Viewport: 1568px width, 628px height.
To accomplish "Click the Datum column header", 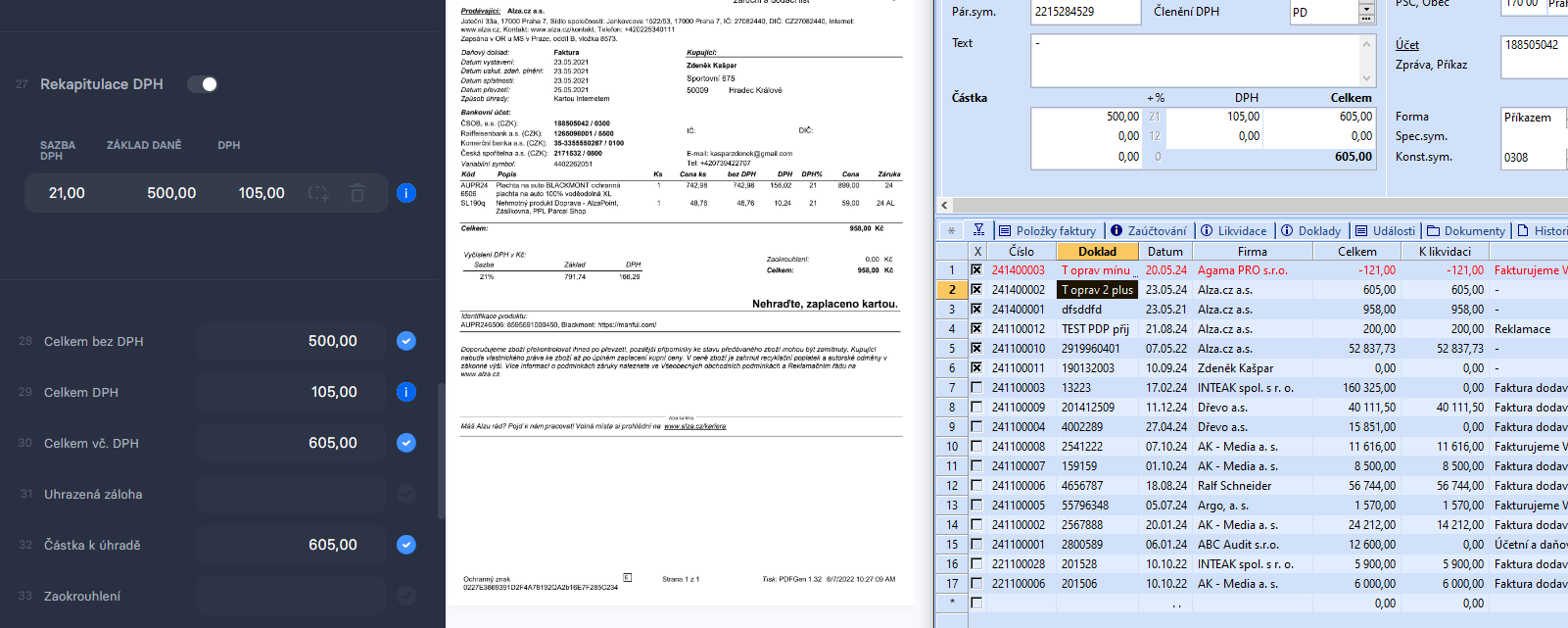I will [1165, 252].
